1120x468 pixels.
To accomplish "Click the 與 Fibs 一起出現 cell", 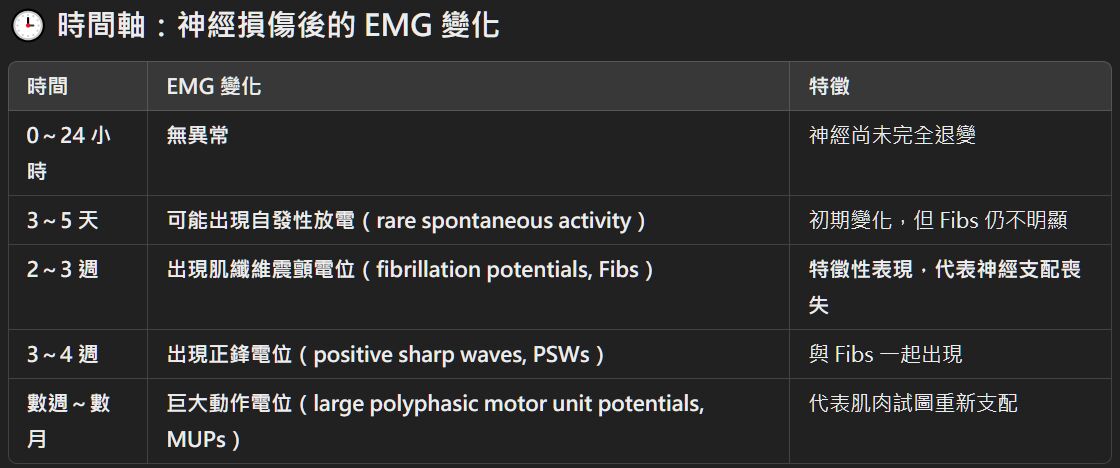I will tap(886, 354).
